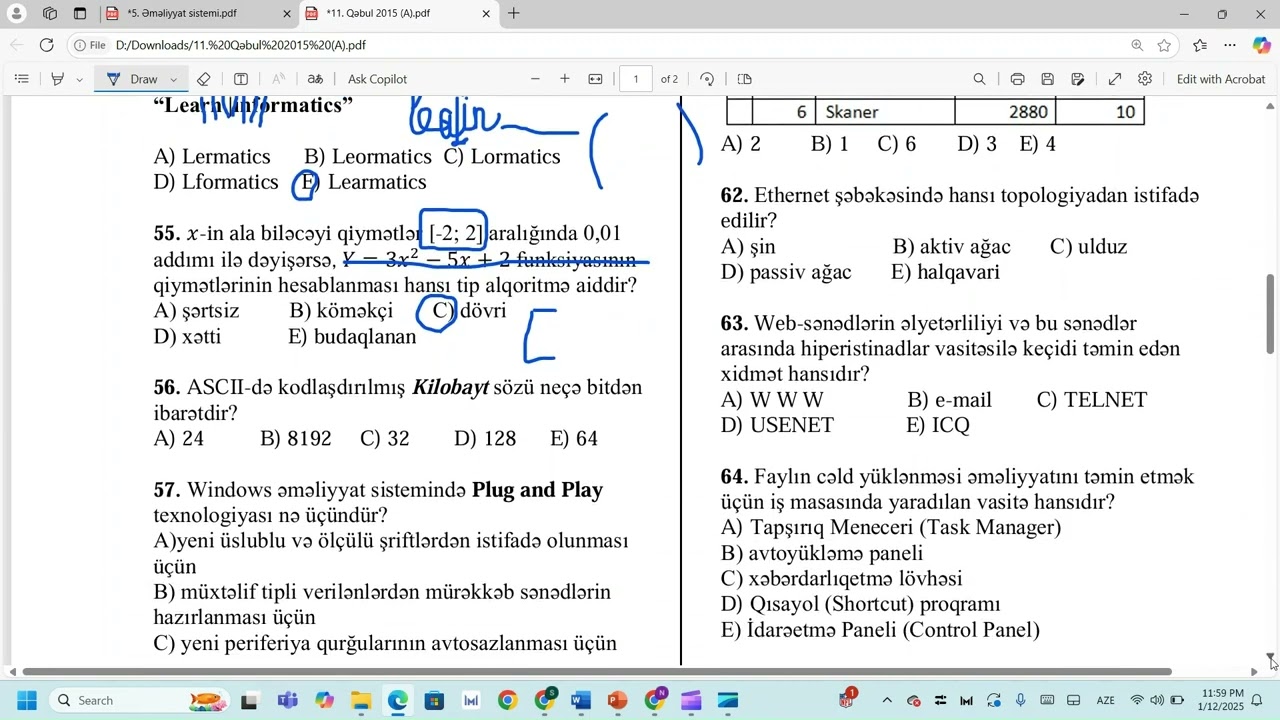
Task: Zoom out using minus icon
Action: pyautogui.click(x=535, y=79)
